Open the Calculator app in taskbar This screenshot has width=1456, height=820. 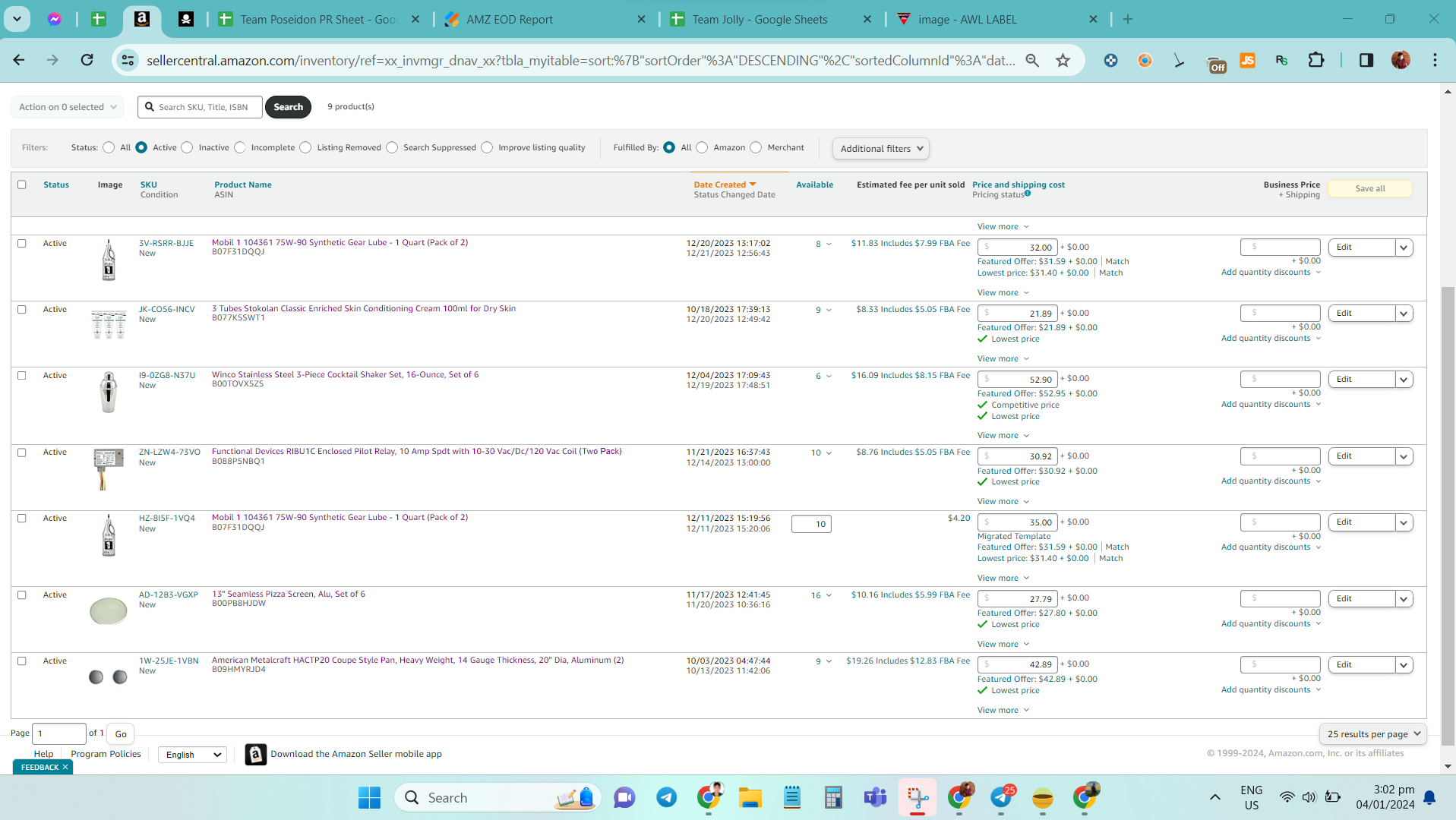833,797
